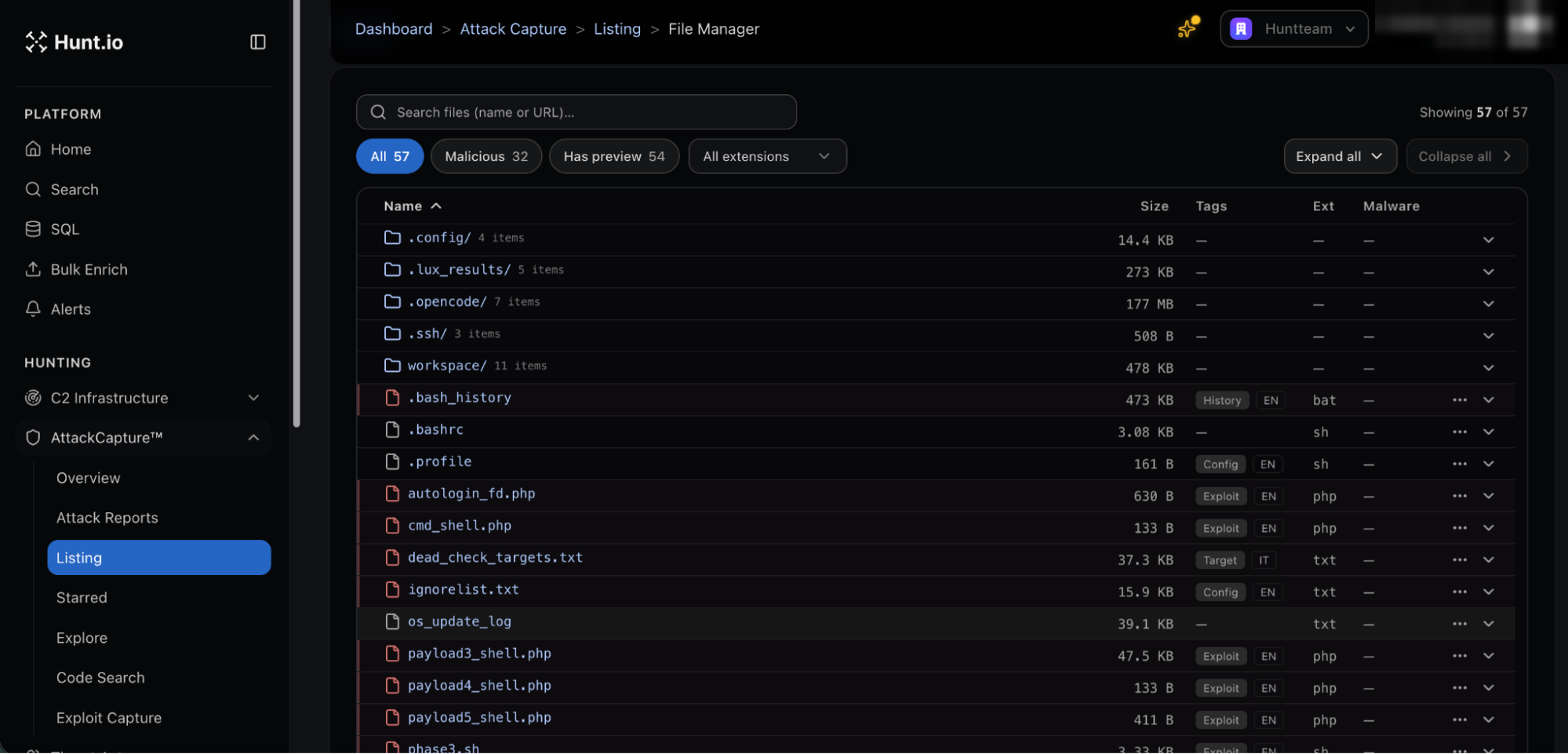The image size is (1568, 754).
Task: Open the All extensions dropdown
Action: pos(767,156)
